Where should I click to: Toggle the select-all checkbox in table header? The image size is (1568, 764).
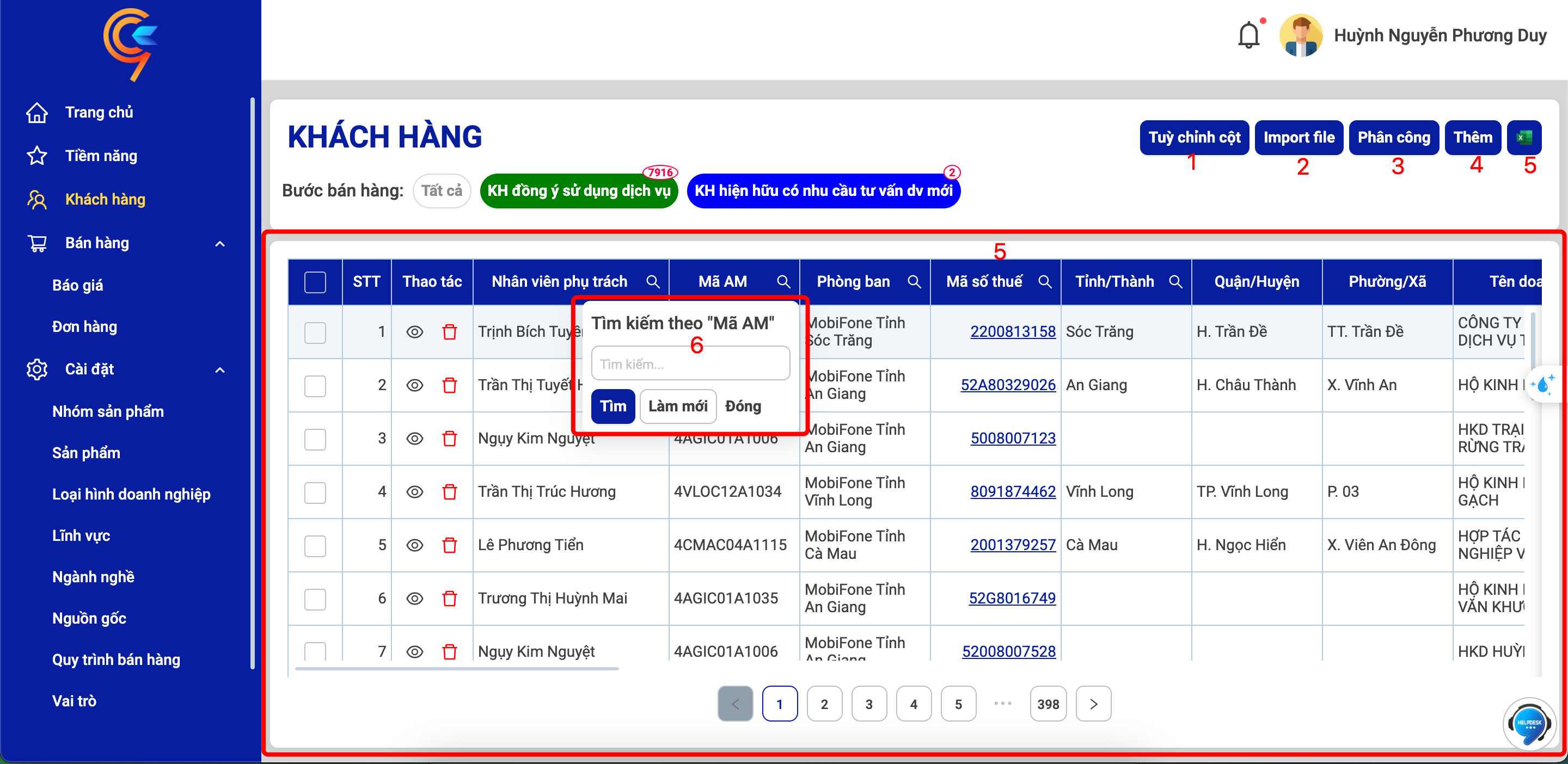tap(315, 282)
